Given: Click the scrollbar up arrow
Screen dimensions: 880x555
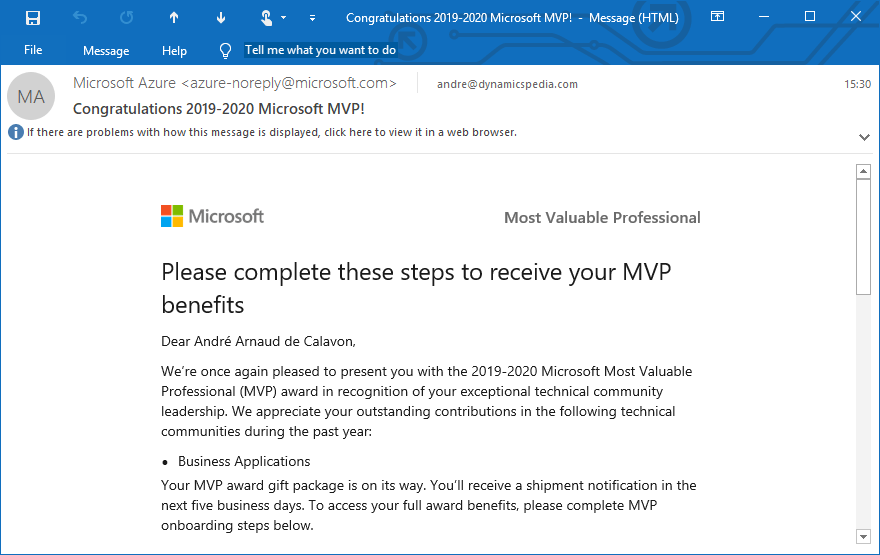Looking at the screenshot, I should click(x=863, y=171).
